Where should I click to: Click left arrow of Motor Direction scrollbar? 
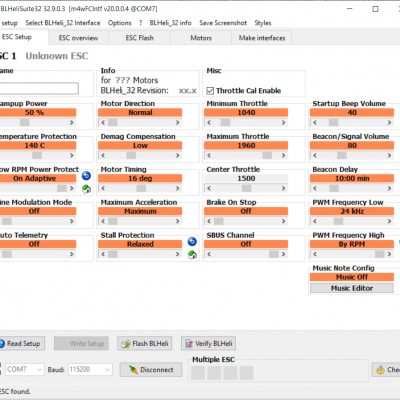click(103, 123)
